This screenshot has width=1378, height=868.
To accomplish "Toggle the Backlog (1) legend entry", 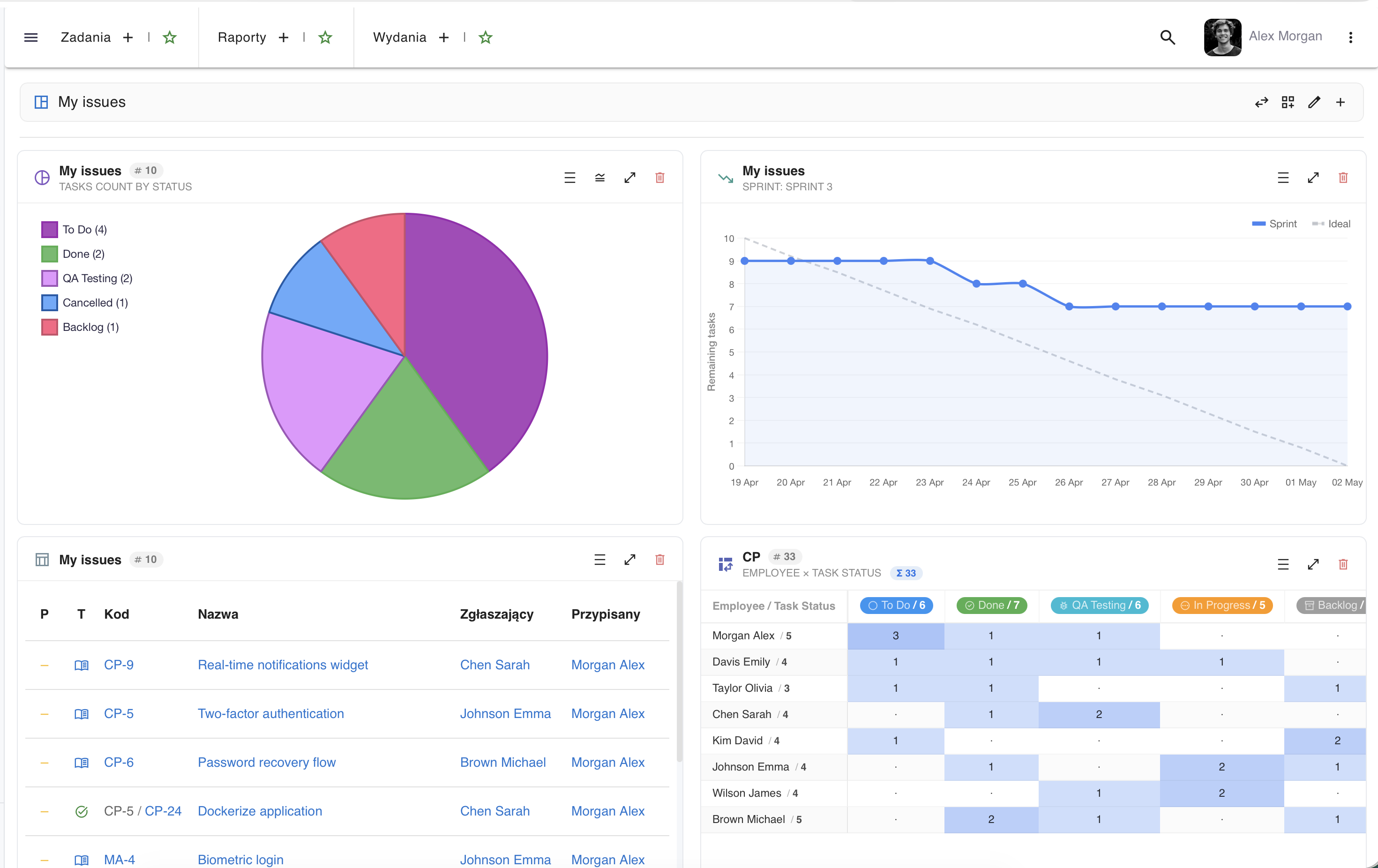I will pyautogui.click(x=80, y=327).
